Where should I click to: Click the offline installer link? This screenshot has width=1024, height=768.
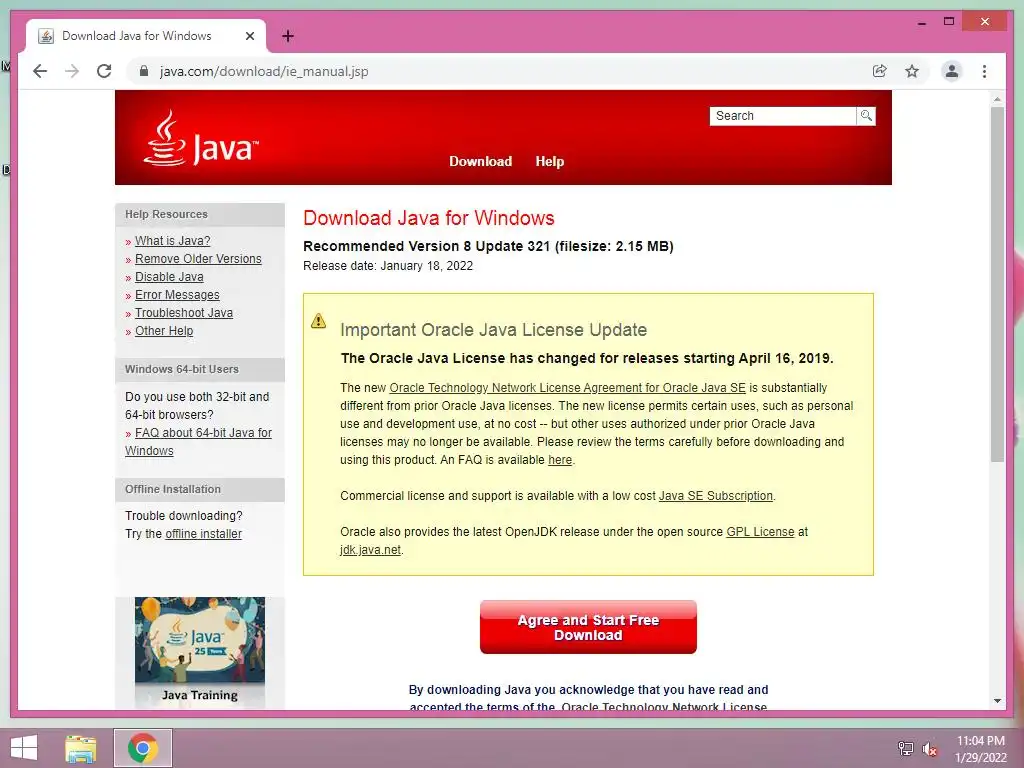pyautogui.click(x=203, y=534)
